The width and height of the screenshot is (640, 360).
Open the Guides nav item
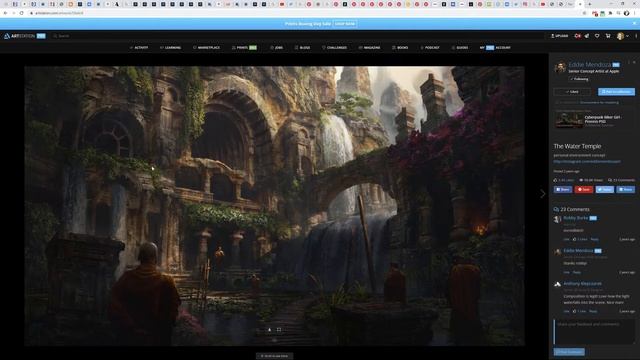coord(460,48)
